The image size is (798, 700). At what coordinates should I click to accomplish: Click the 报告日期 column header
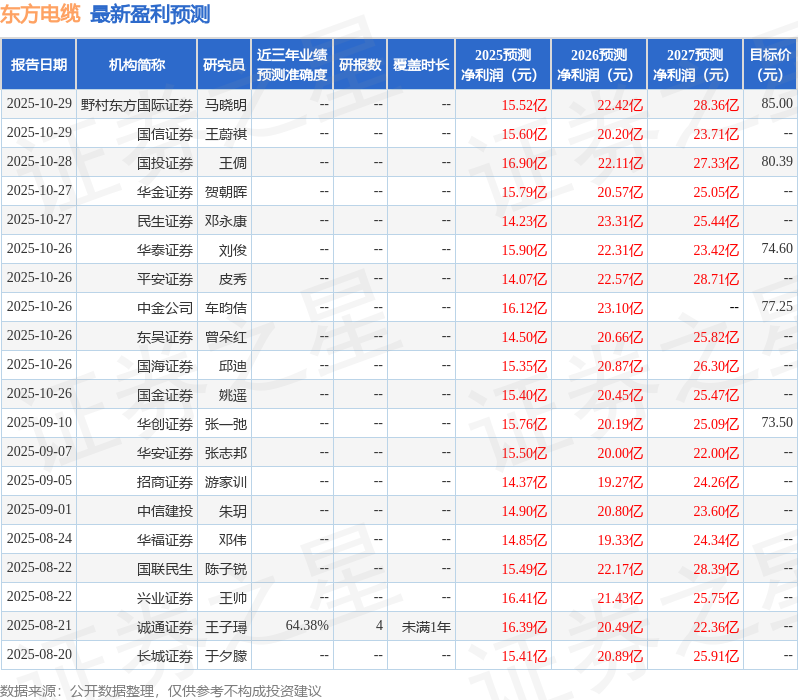(39, 65)
